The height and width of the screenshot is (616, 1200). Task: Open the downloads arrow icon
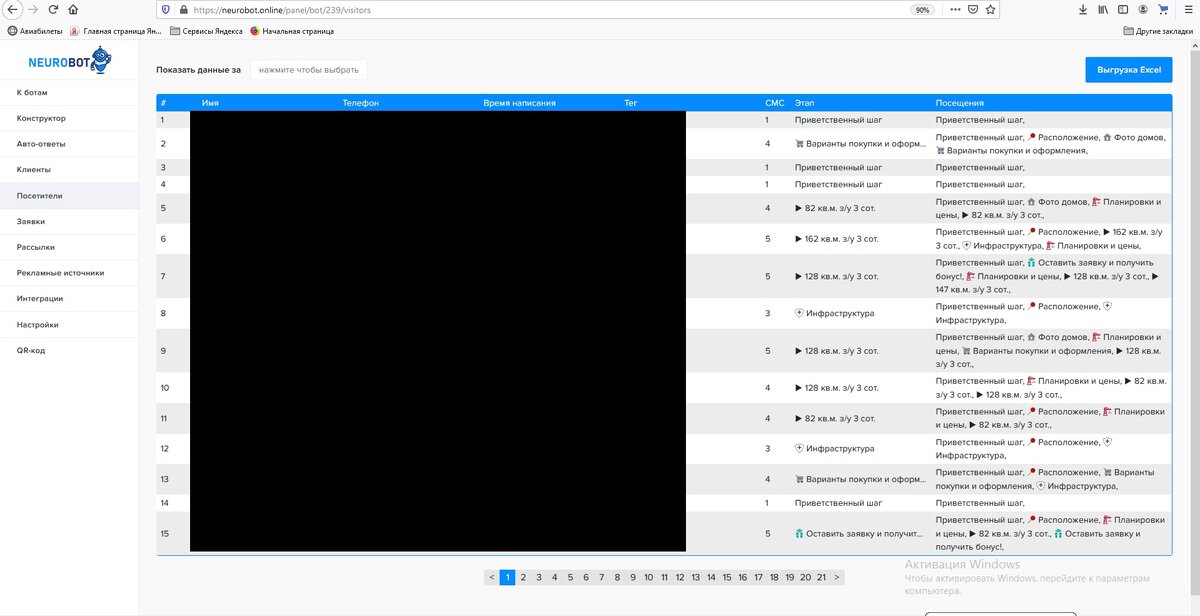pos(1084,9)
